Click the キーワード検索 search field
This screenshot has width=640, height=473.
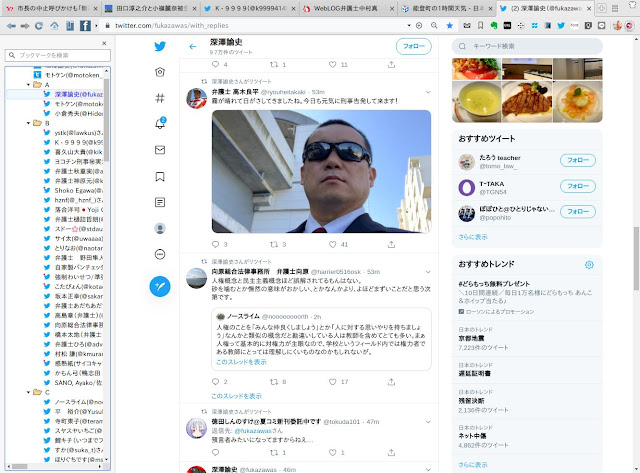point(527,47)
